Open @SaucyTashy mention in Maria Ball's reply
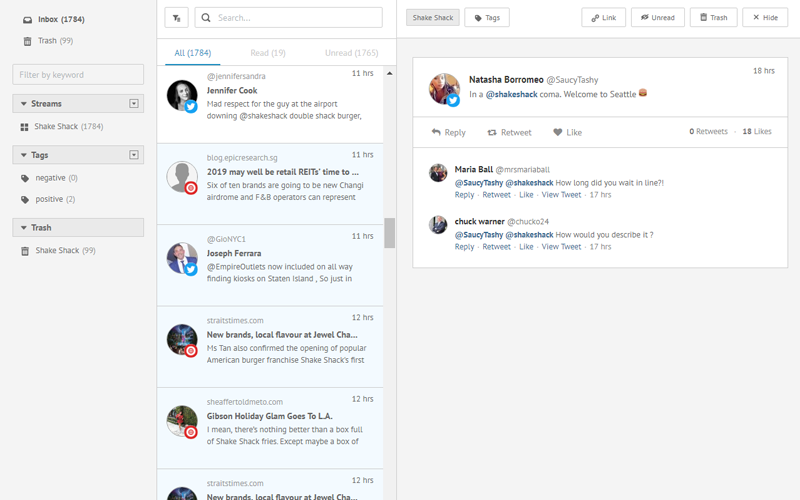Viewport: 800px width, 500px height. [x=479, y=183]
